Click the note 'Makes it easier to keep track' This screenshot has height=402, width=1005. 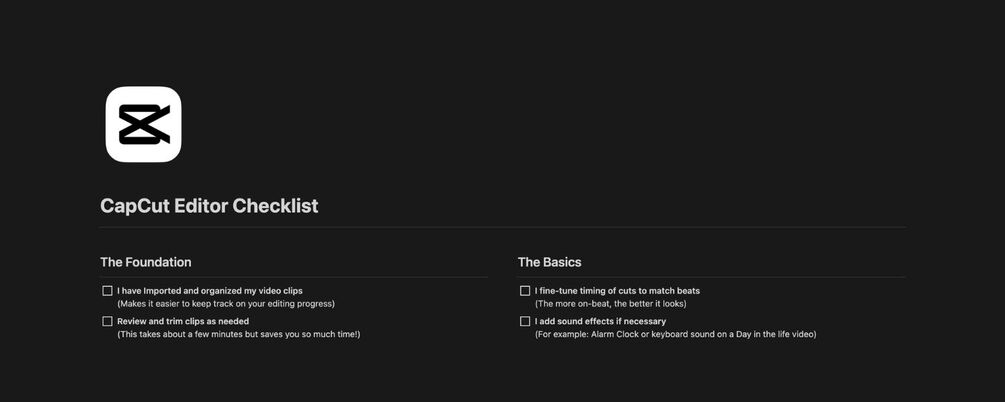[226, 303]
